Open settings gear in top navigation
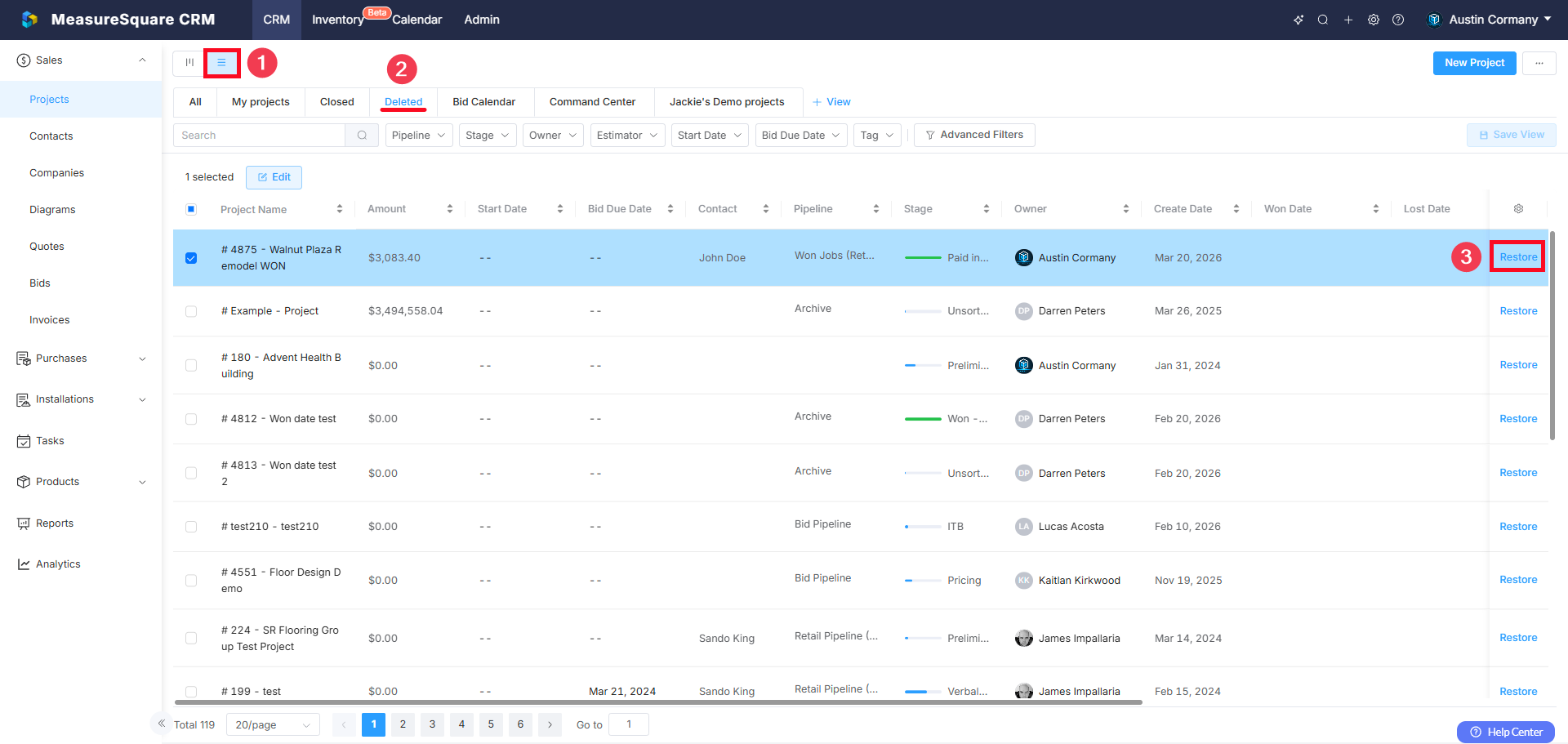The height and width of the screenshot is (744, 1568). click(1374, 20)
